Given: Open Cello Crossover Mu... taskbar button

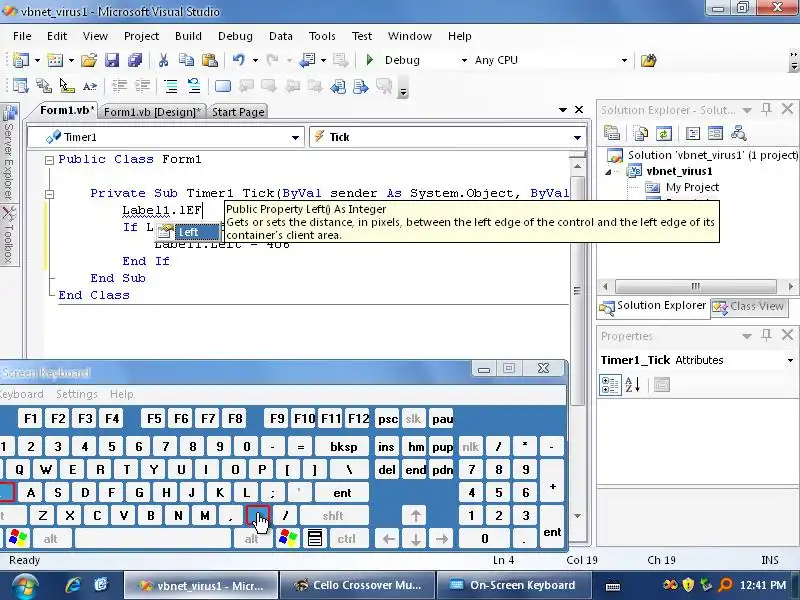Looking at the screenshot, I should (357, 585).
